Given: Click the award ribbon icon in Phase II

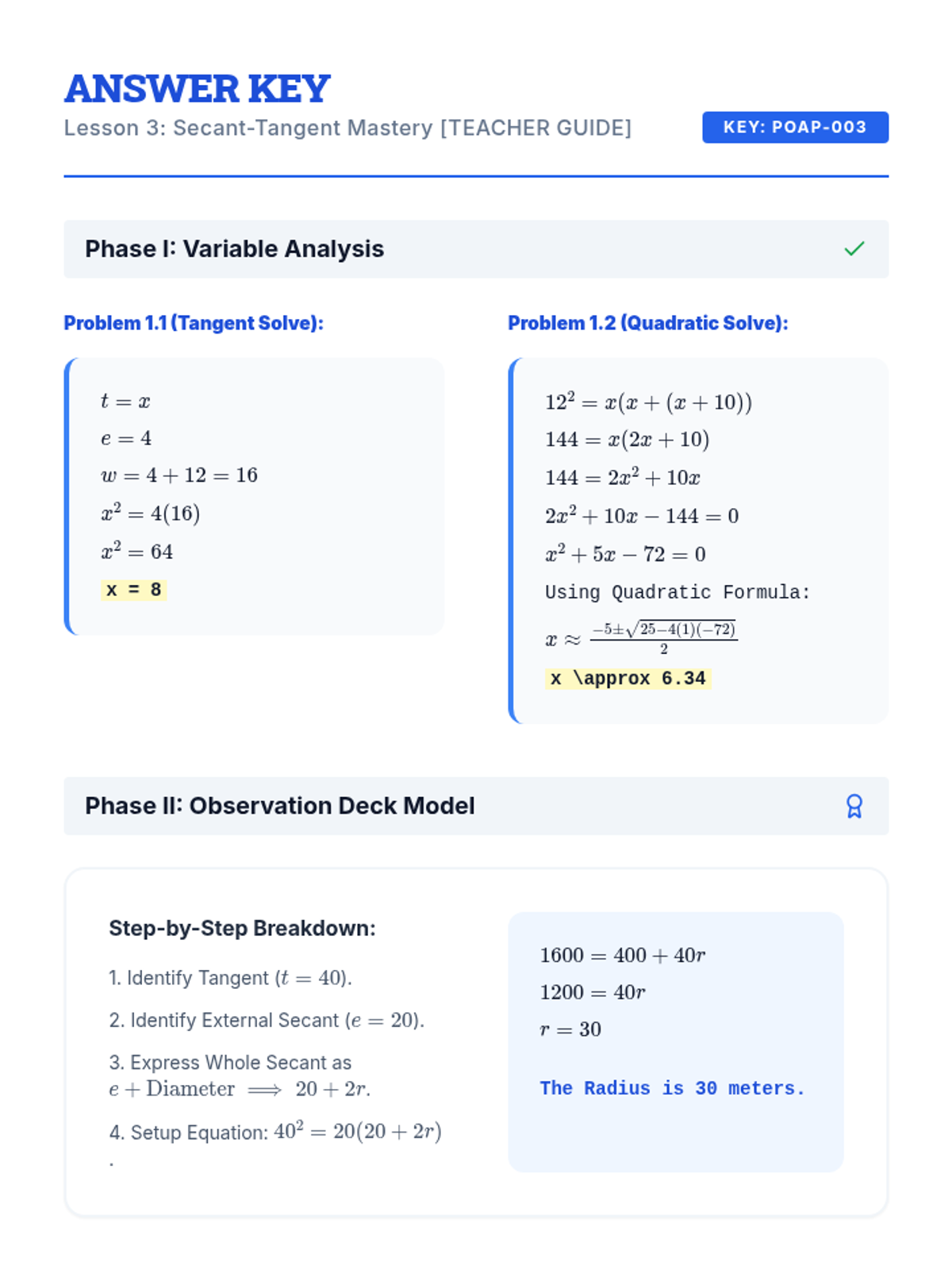Looking at the screenshot, I should pos(854,806).
